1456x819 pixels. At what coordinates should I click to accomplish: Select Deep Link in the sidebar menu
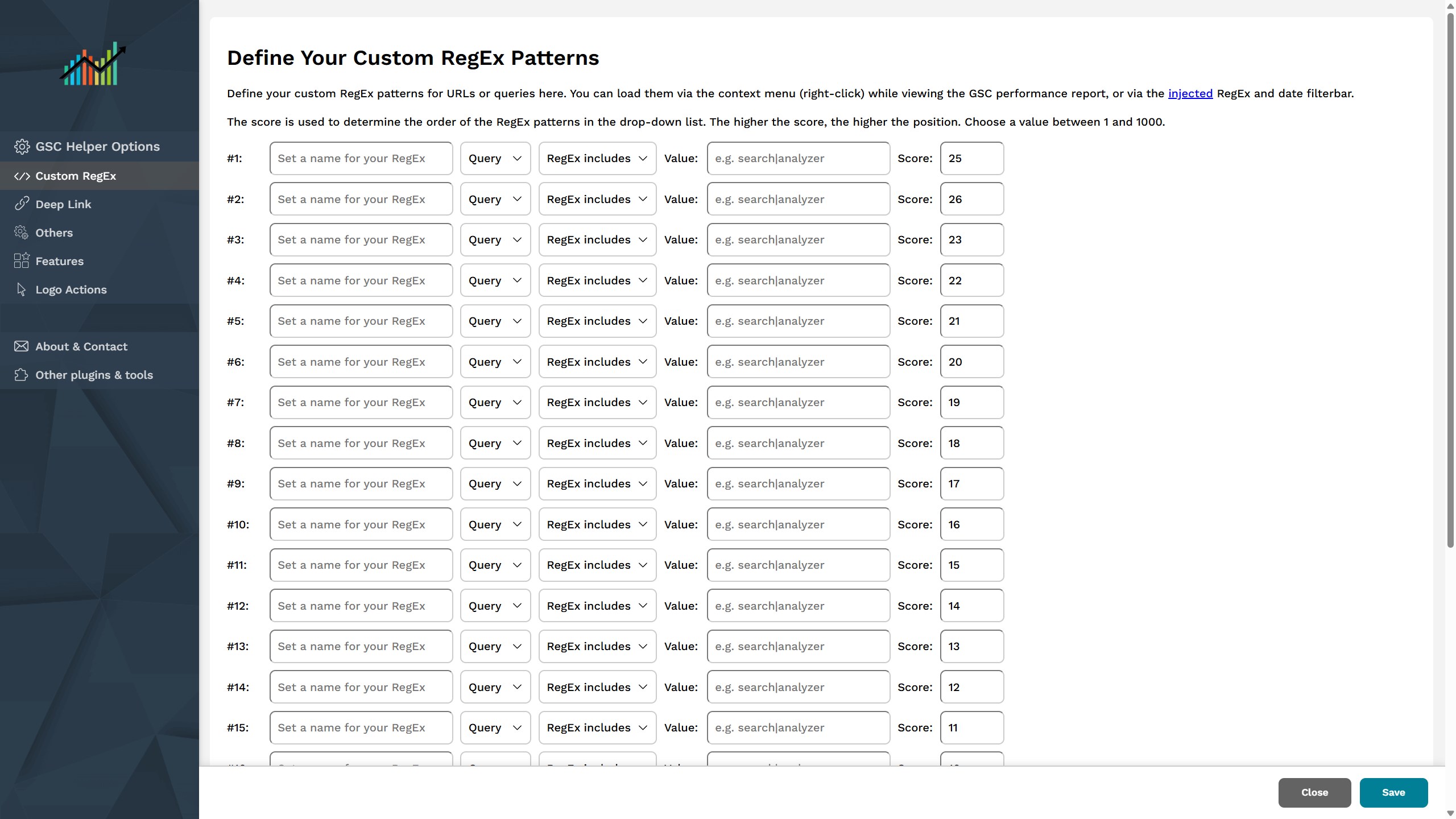[x=63, y=204]
